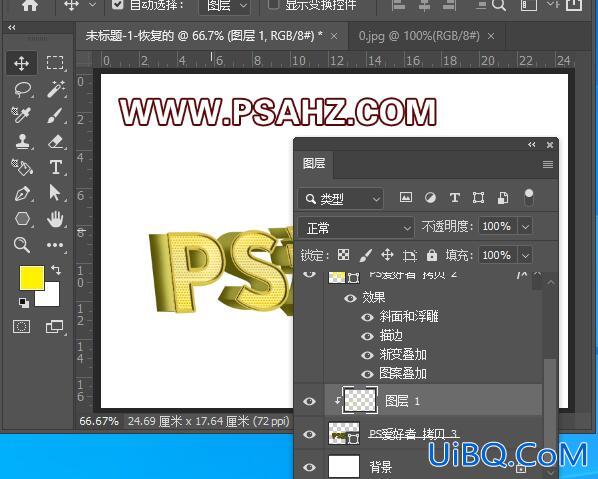The width and height of the screenshot is (598, 479).
Task: Open the fill (填充) slider dropdown
Action: 525,255
